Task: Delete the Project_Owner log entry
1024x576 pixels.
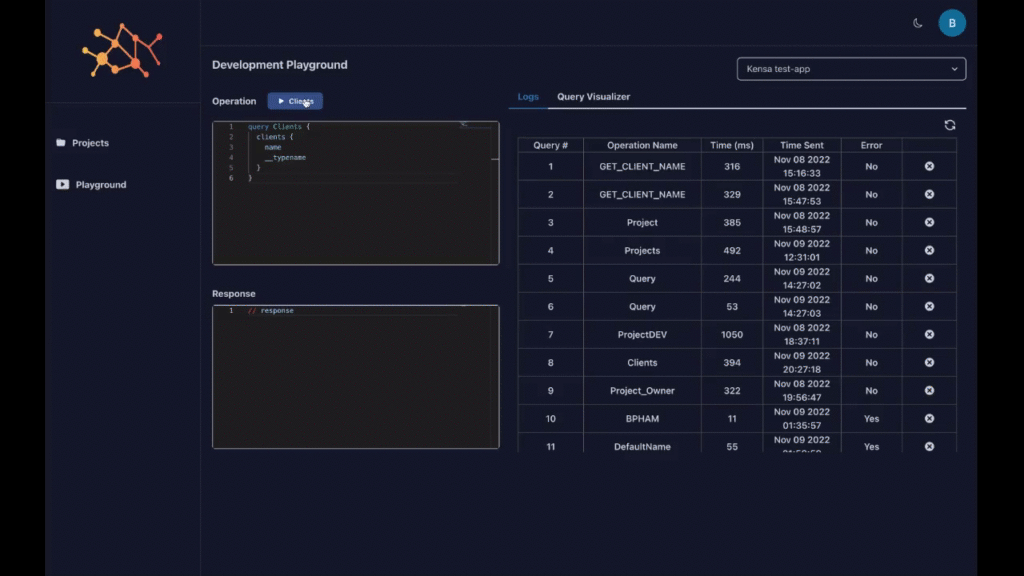Action: [929, 390]
